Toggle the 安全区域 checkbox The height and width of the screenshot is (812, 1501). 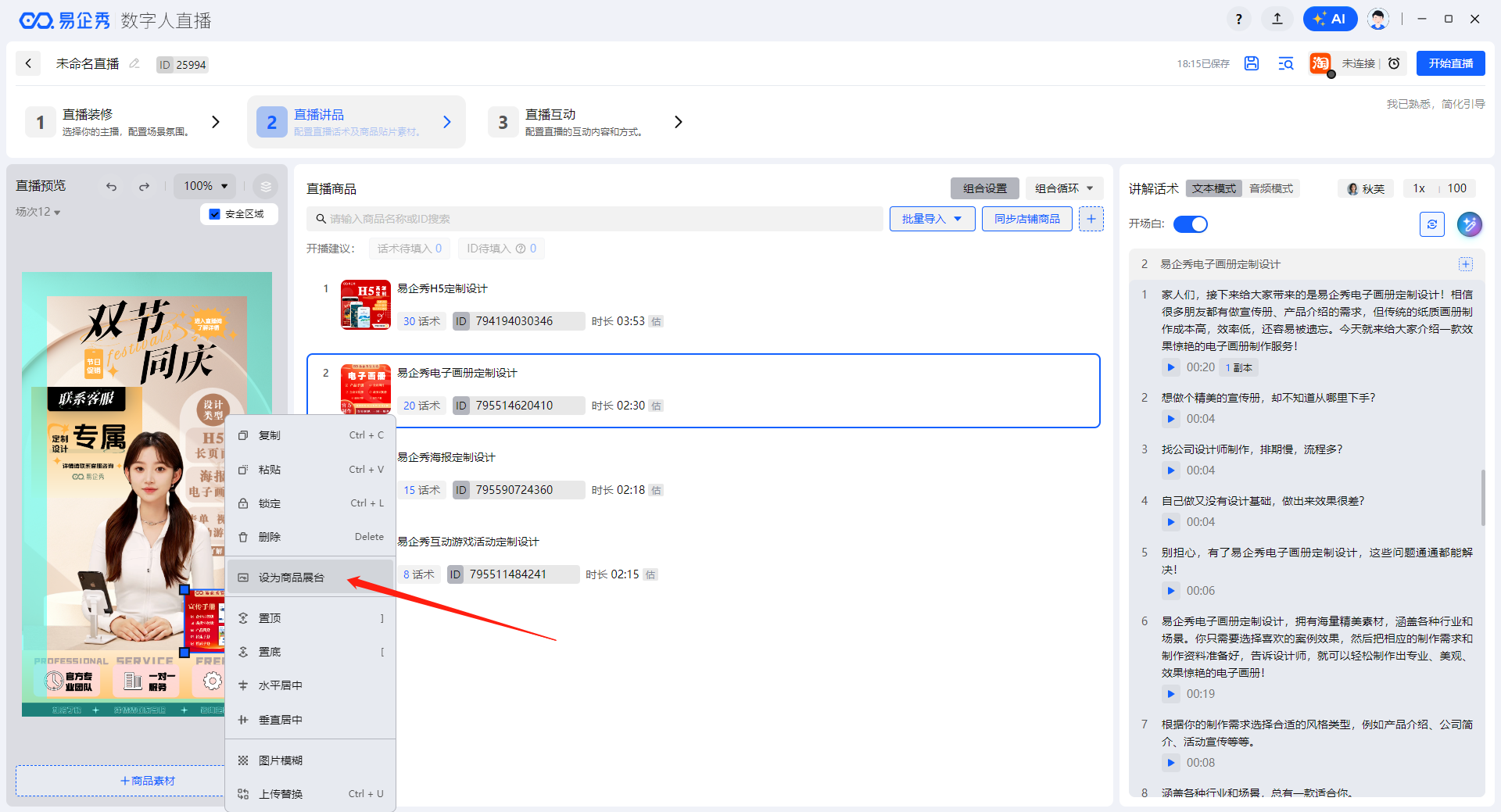coord(215,214)
